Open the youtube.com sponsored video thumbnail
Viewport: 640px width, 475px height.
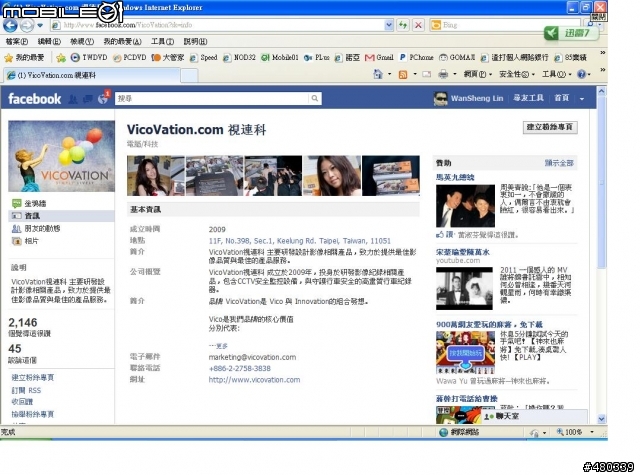464,289
